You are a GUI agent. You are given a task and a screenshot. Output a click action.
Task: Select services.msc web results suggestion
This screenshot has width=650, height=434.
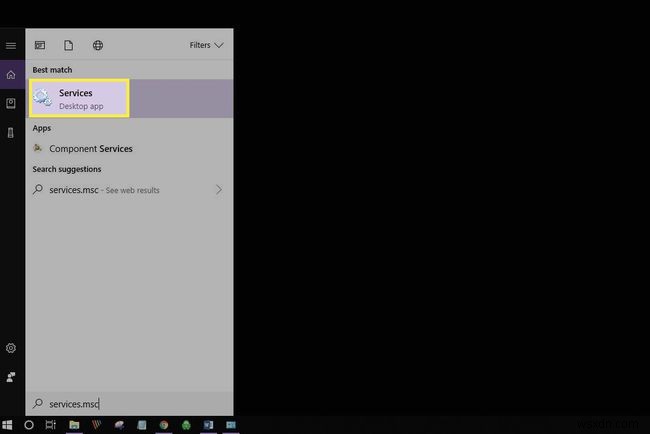(x=129, y=190)
